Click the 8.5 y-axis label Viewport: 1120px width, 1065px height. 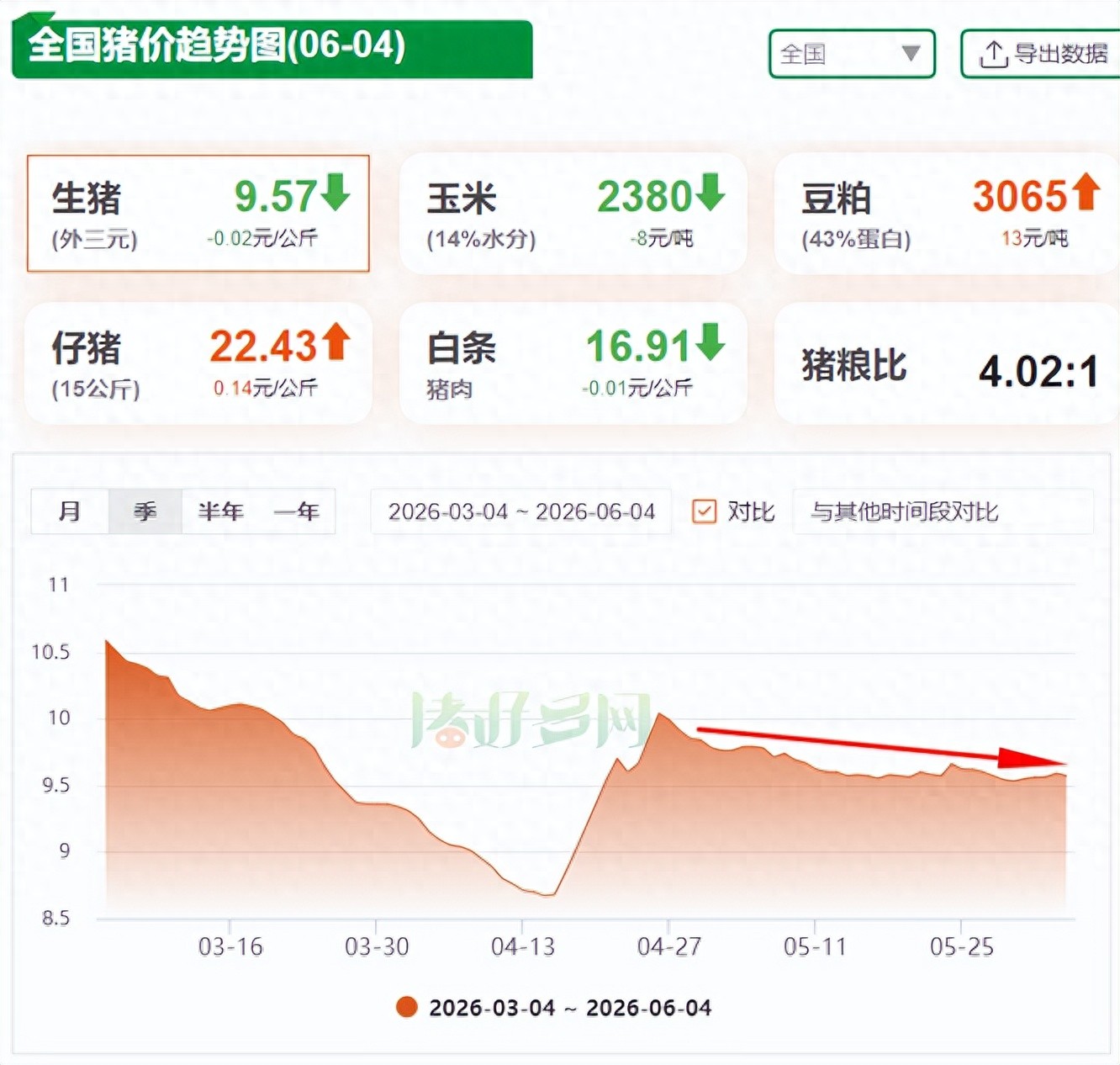click(x=56, y=918)
